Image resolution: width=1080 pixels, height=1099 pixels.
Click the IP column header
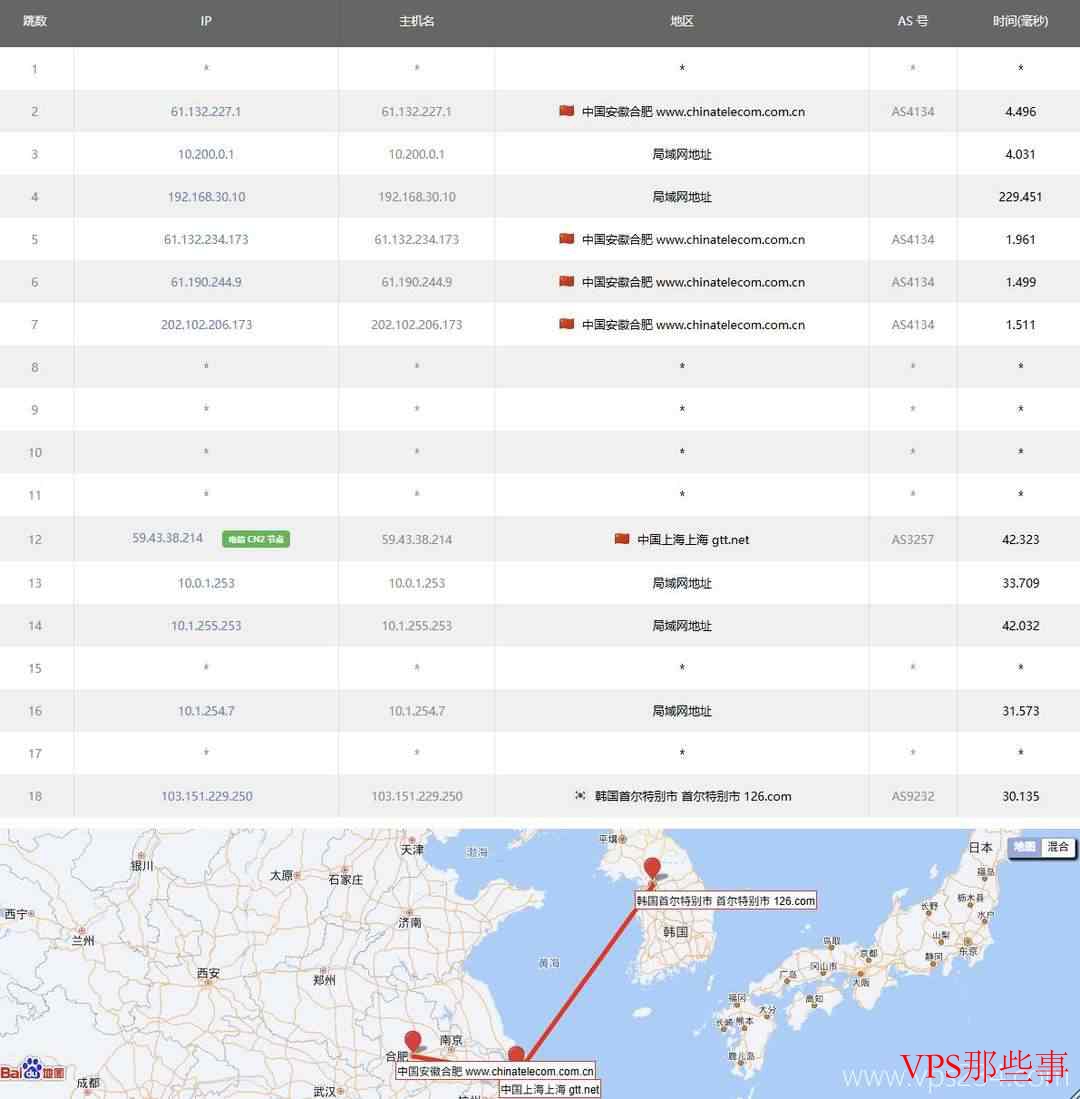pyautogui.click(x=206, y=21)
